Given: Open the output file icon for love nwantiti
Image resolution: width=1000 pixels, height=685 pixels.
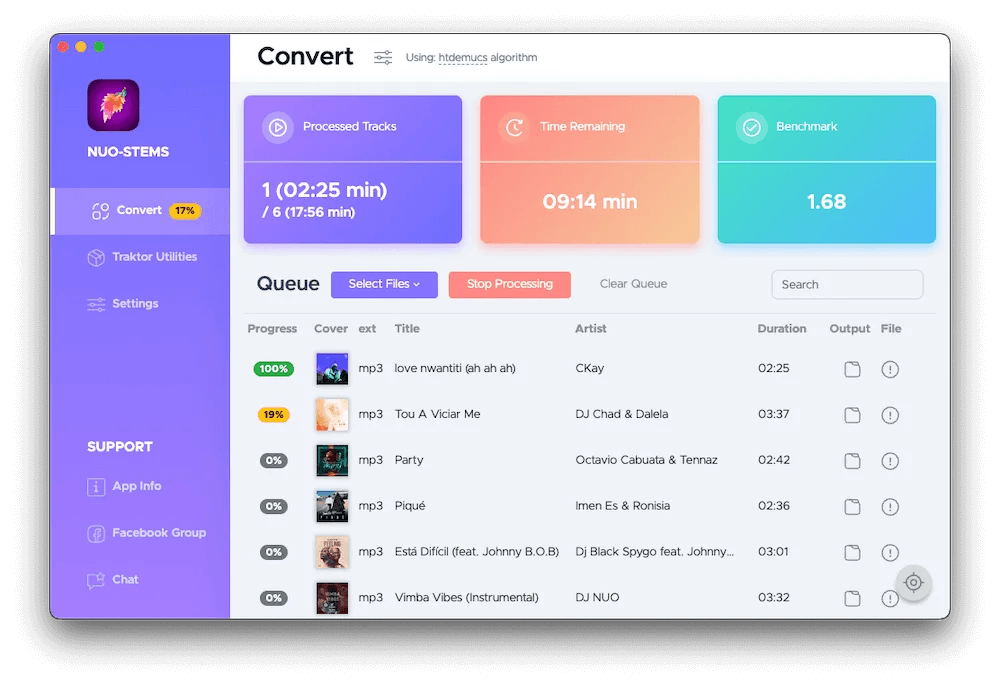Looking at the screenshot, I should click(852, 369).
